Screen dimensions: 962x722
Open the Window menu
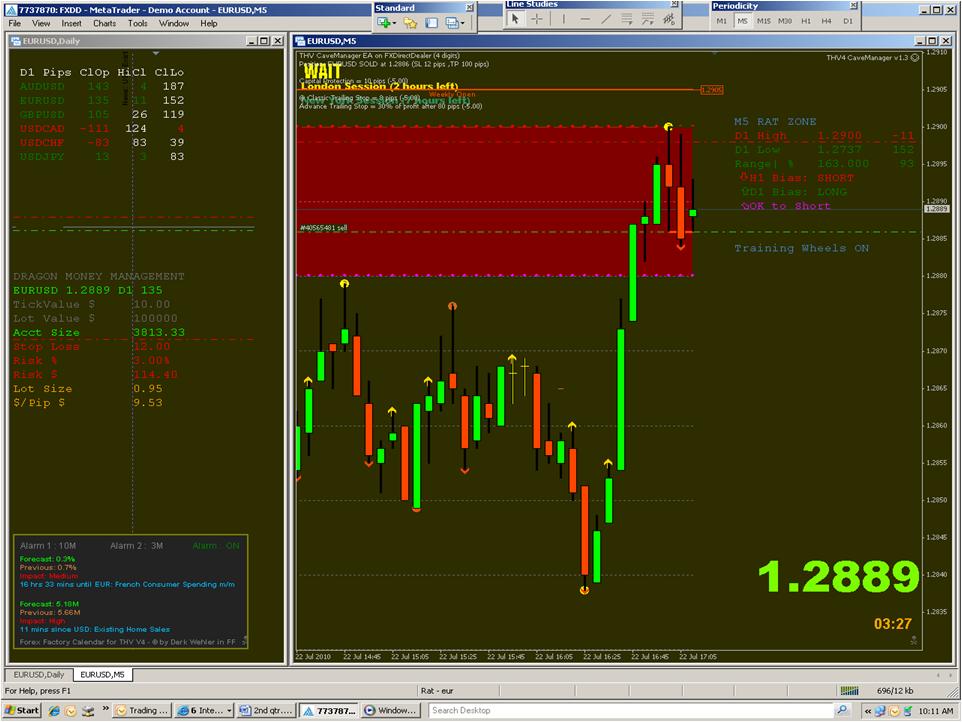pyautogui.click(x=174, y=23)
